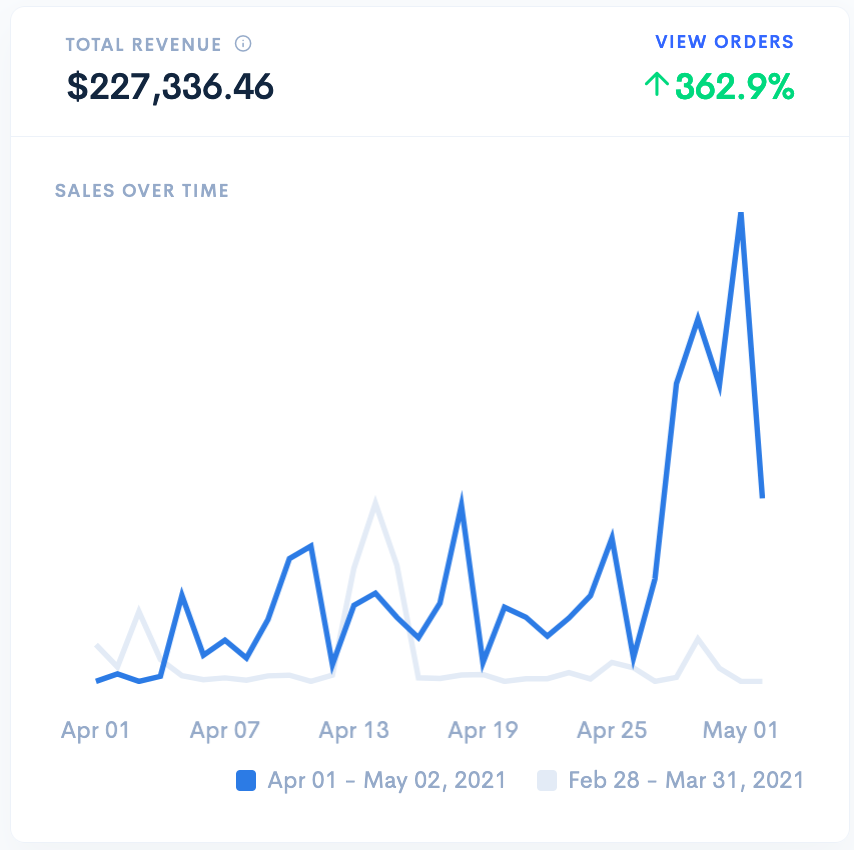The width and height of the screenshot is (854, 850).
Task: Click the green upward arrow icon
Action: [656, 86]
